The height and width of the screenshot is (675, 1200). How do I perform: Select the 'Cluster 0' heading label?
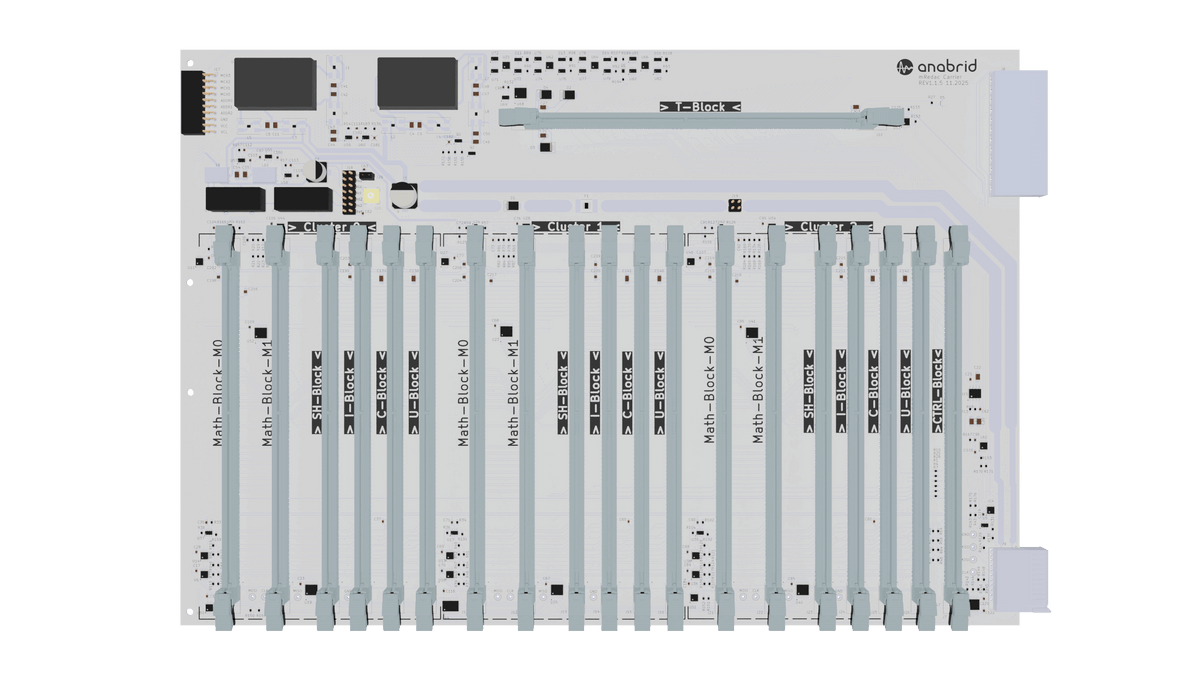(x=330, y=227)
